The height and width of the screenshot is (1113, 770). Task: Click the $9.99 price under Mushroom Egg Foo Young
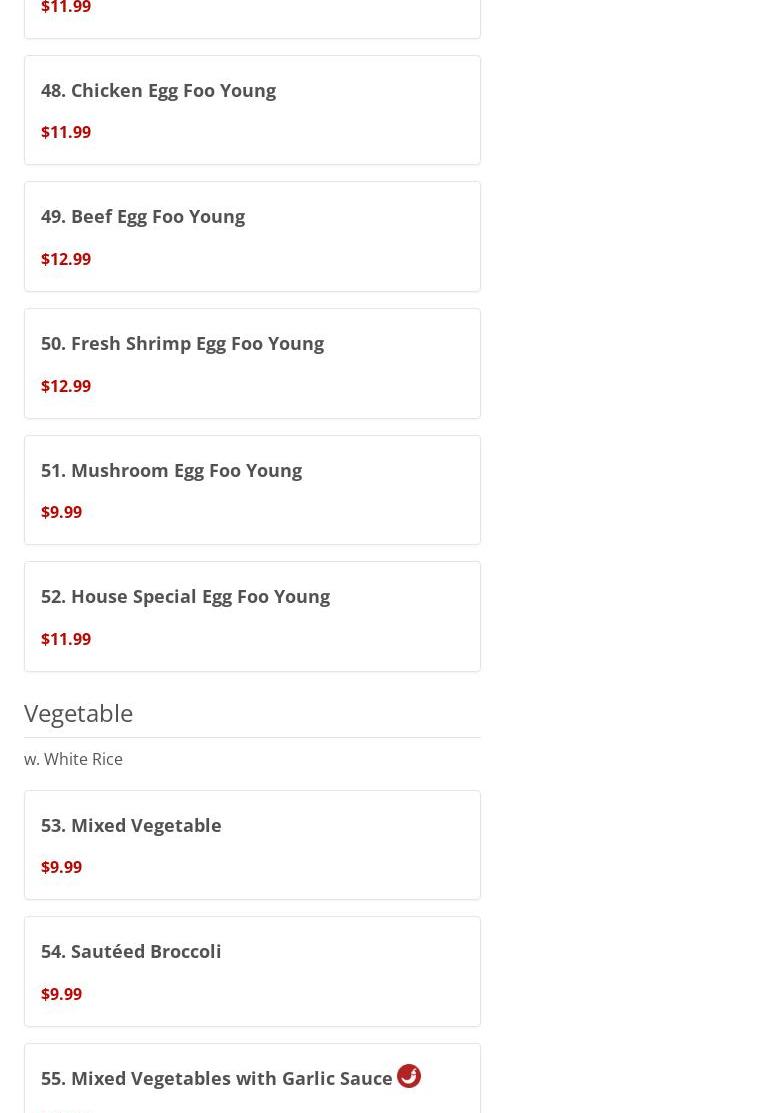coord(61,512)
